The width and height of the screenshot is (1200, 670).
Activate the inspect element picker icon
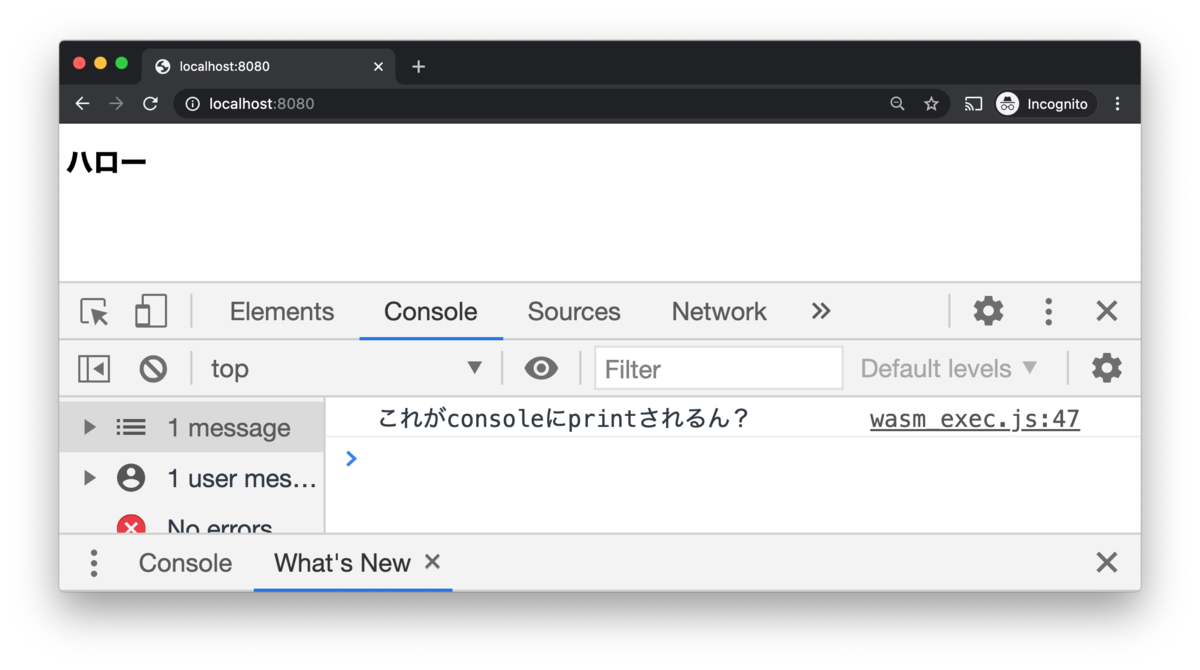[x=94, y=312]
